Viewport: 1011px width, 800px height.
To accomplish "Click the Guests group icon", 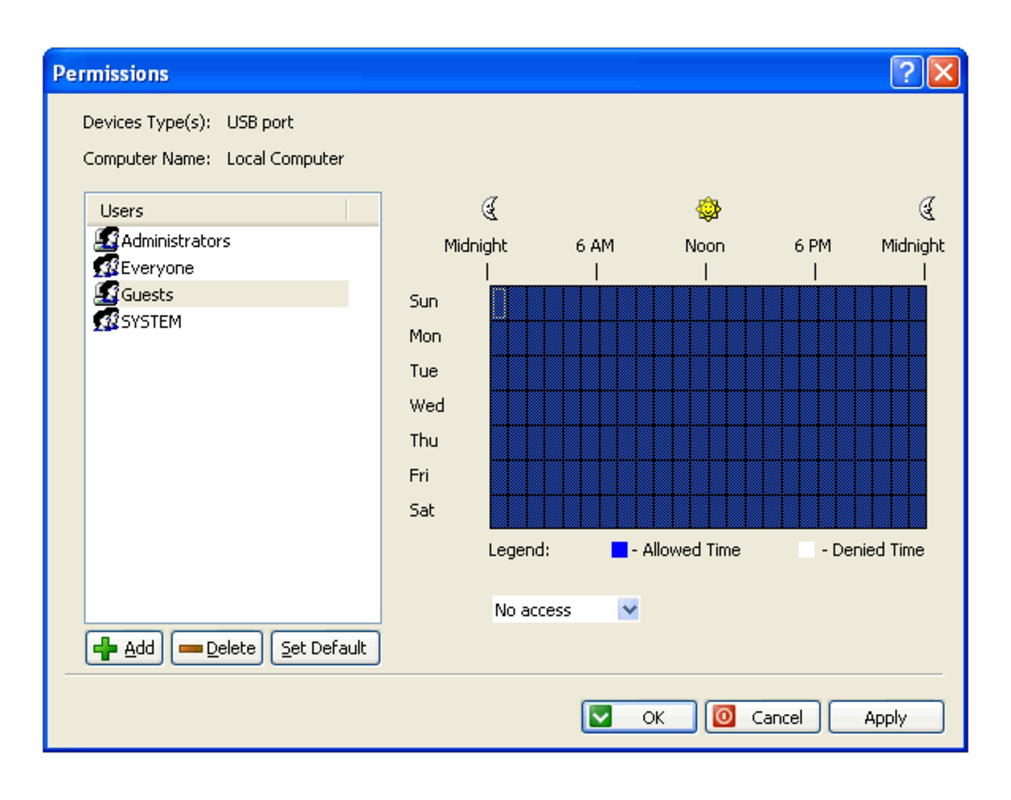I will [106, 294].
